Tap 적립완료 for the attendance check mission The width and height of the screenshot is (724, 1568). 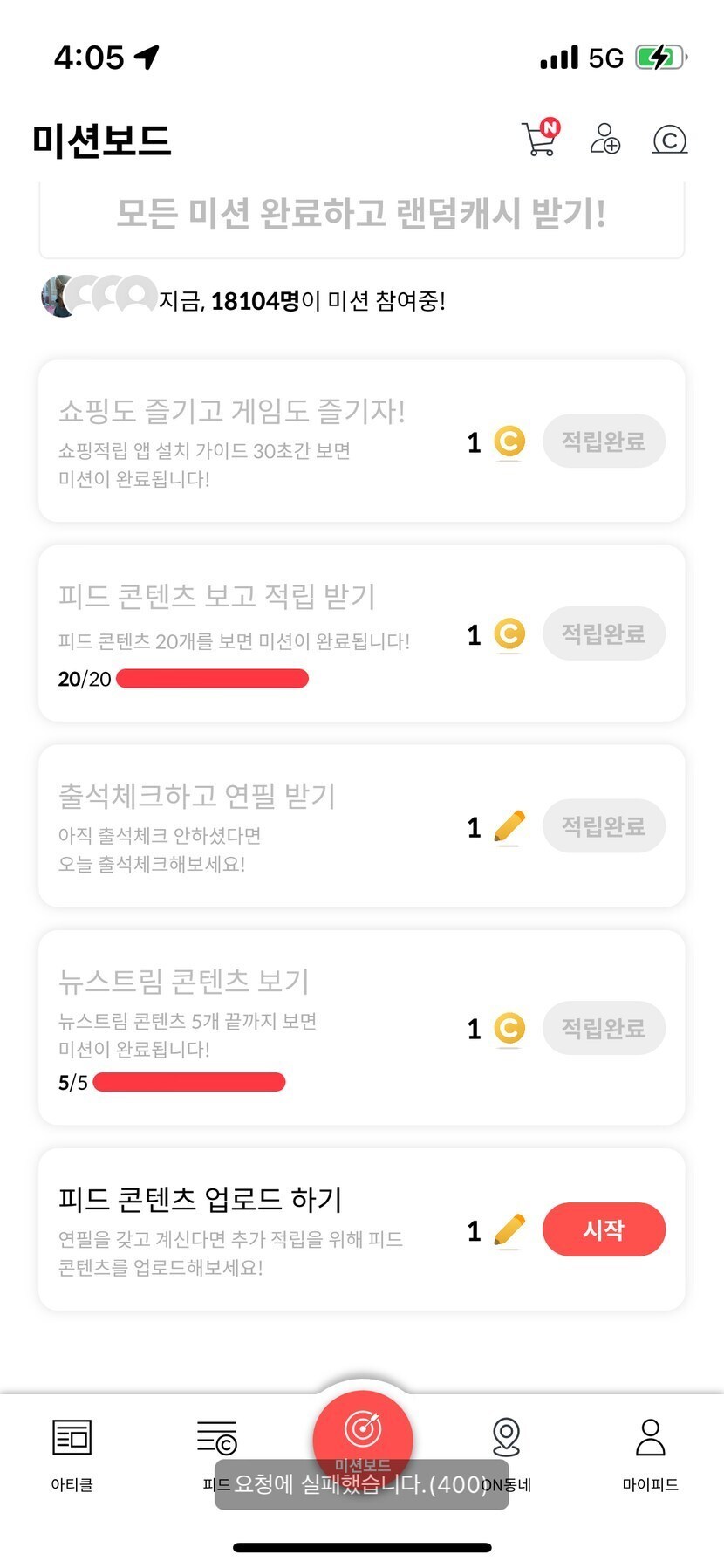[604, 825]
